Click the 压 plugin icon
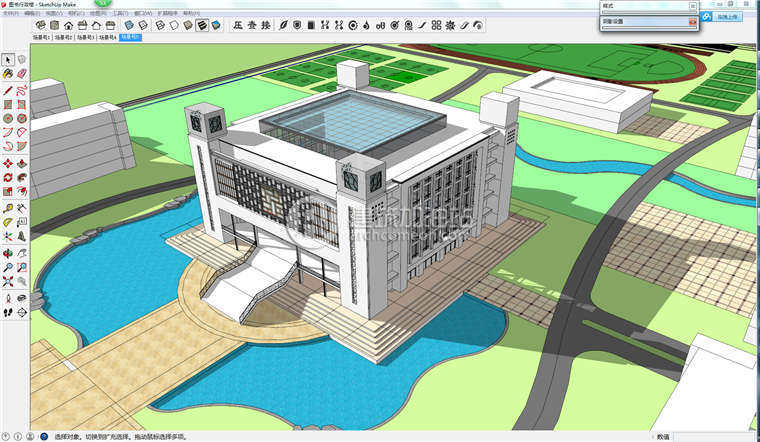This screenshot has width=760, height=442. click(x=238, y=25)
